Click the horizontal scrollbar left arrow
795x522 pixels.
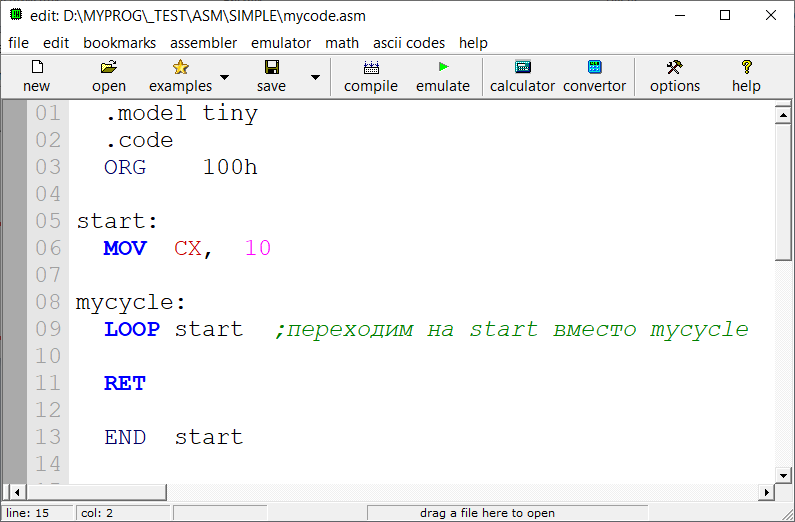pos(17,492)
